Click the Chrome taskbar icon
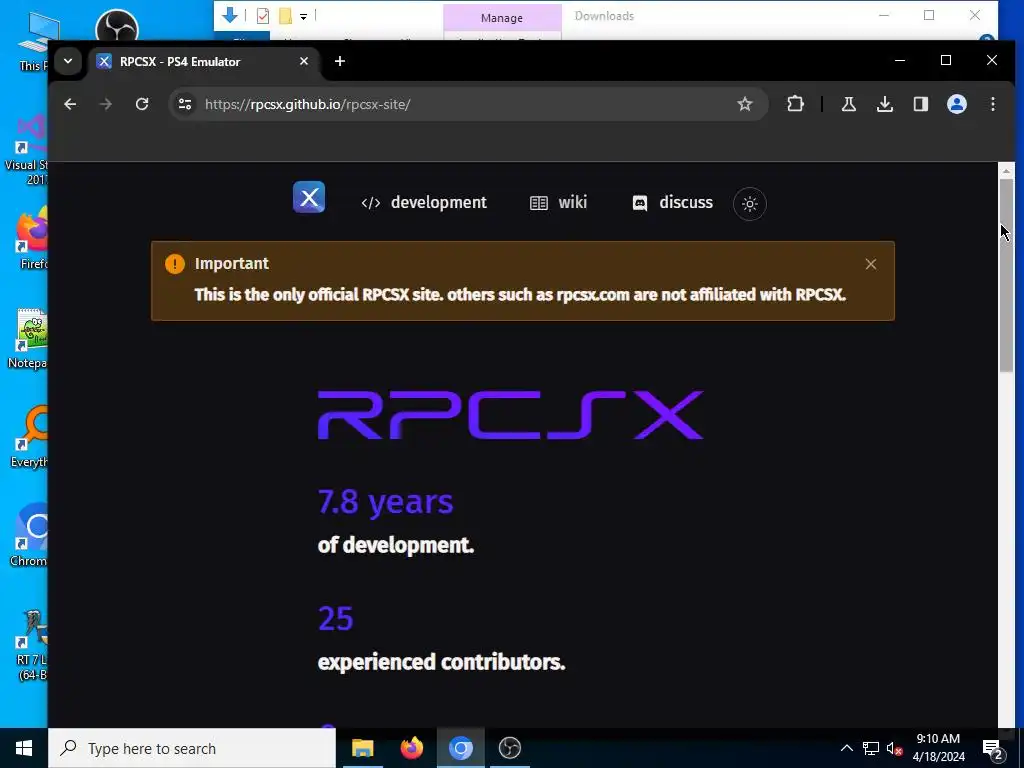Viewport: 1024px width, 768px height. (460, 748)
